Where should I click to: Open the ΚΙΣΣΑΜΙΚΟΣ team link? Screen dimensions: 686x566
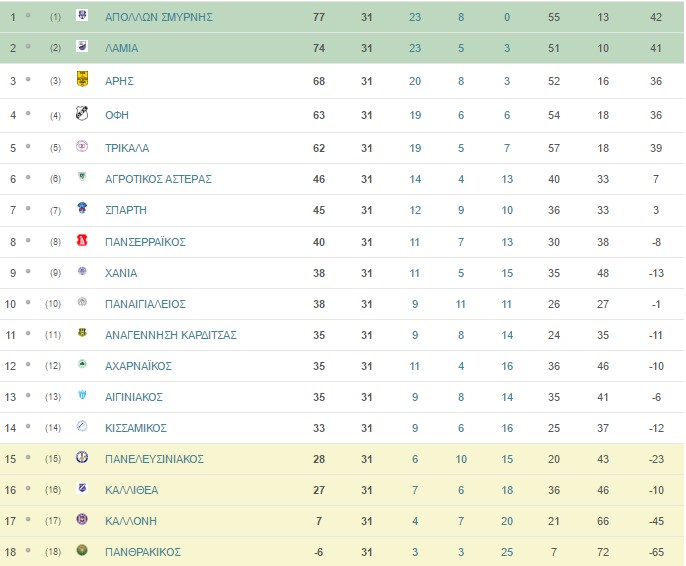pos(136,428)
